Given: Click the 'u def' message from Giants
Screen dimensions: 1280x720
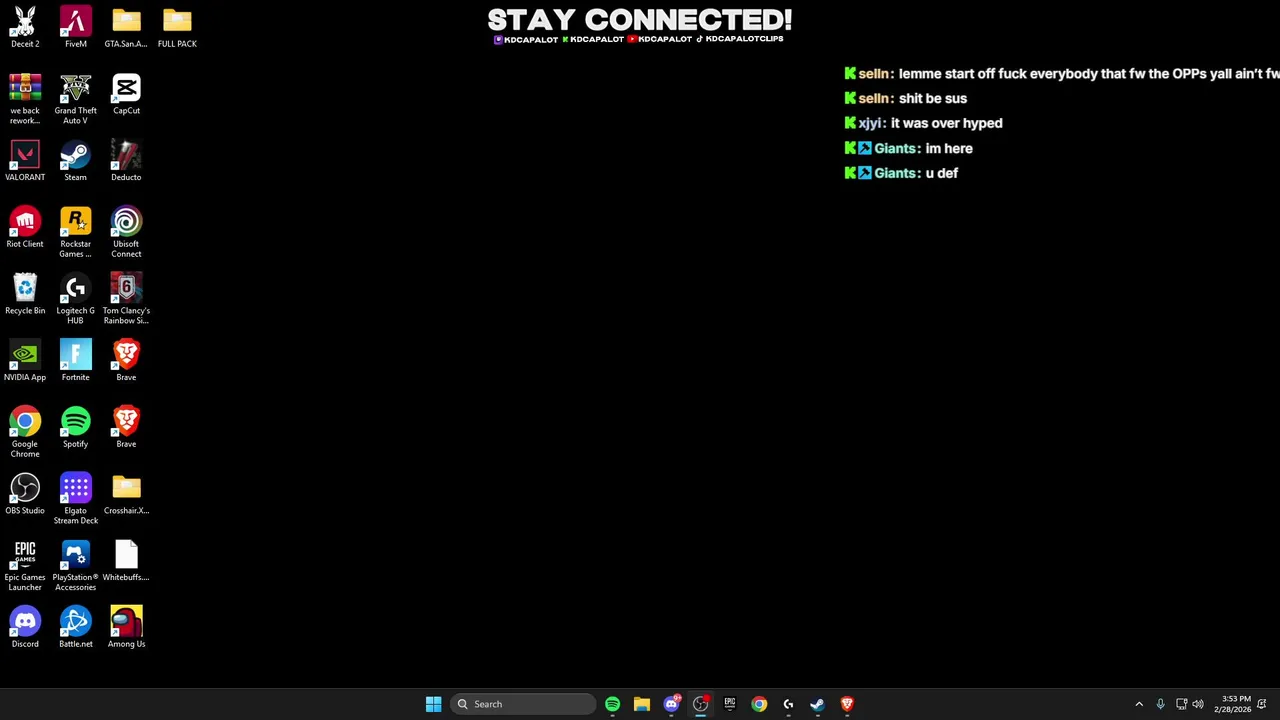Looking at the screenshot, I should [x=942, y=173].
